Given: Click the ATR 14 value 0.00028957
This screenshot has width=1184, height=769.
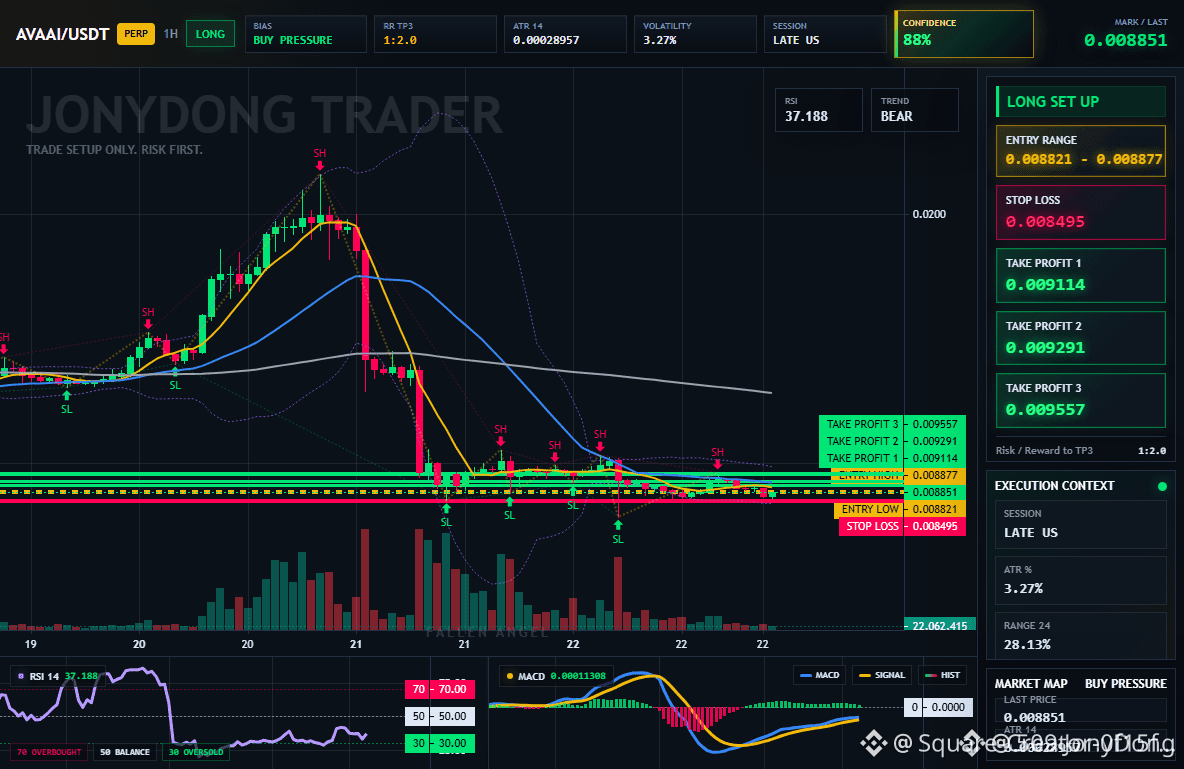Looking at the screenshot, I should pos(546,40).
